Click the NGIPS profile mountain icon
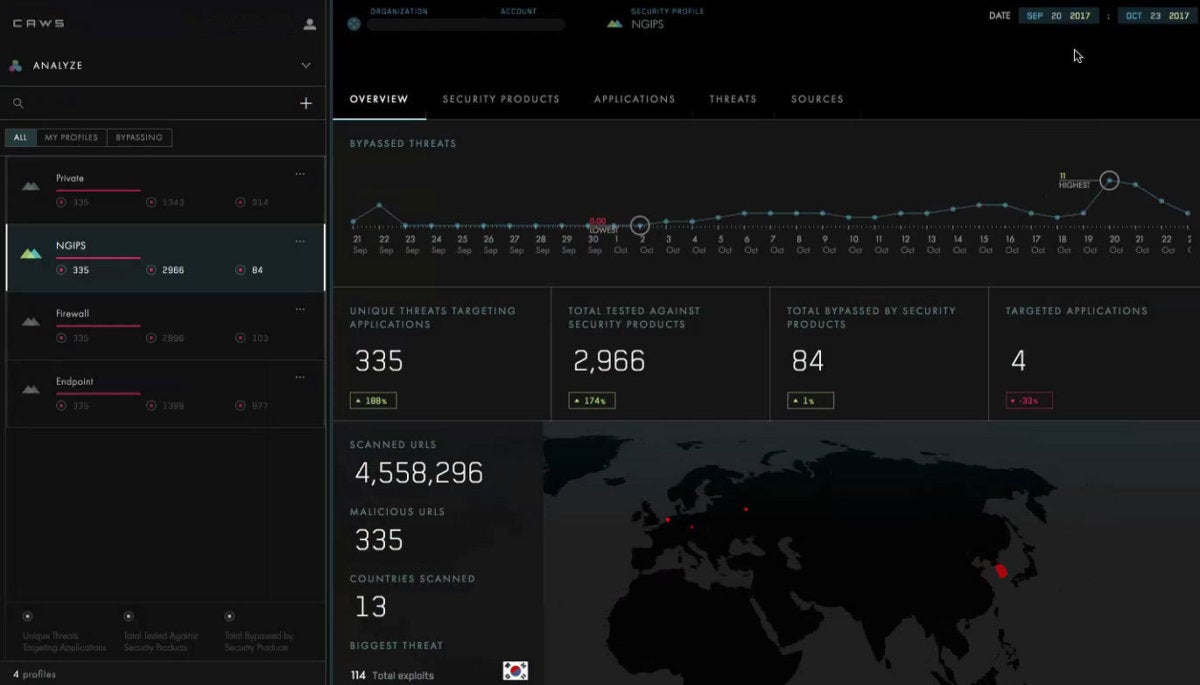Image resolution: width=1200 pixels, height=685 pixels. (31, 253)
